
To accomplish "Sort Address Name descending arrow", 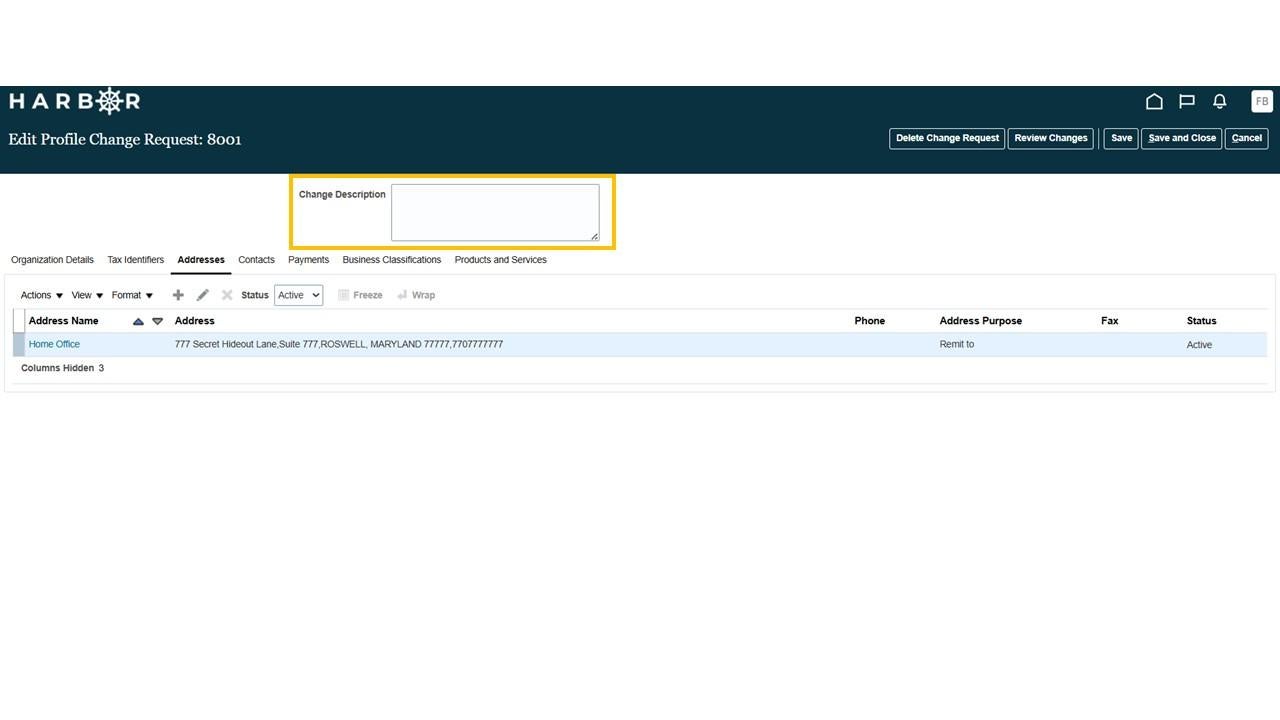I will coord(157,321).
